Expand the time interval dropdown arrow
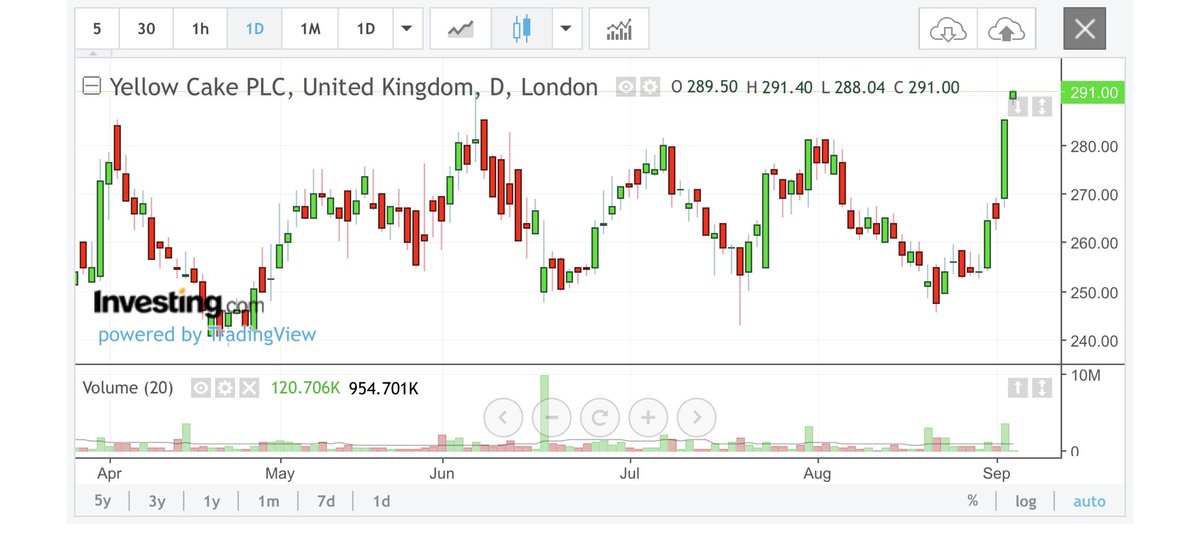Viewport: 1200px width, 554px height. click(406, 29)
